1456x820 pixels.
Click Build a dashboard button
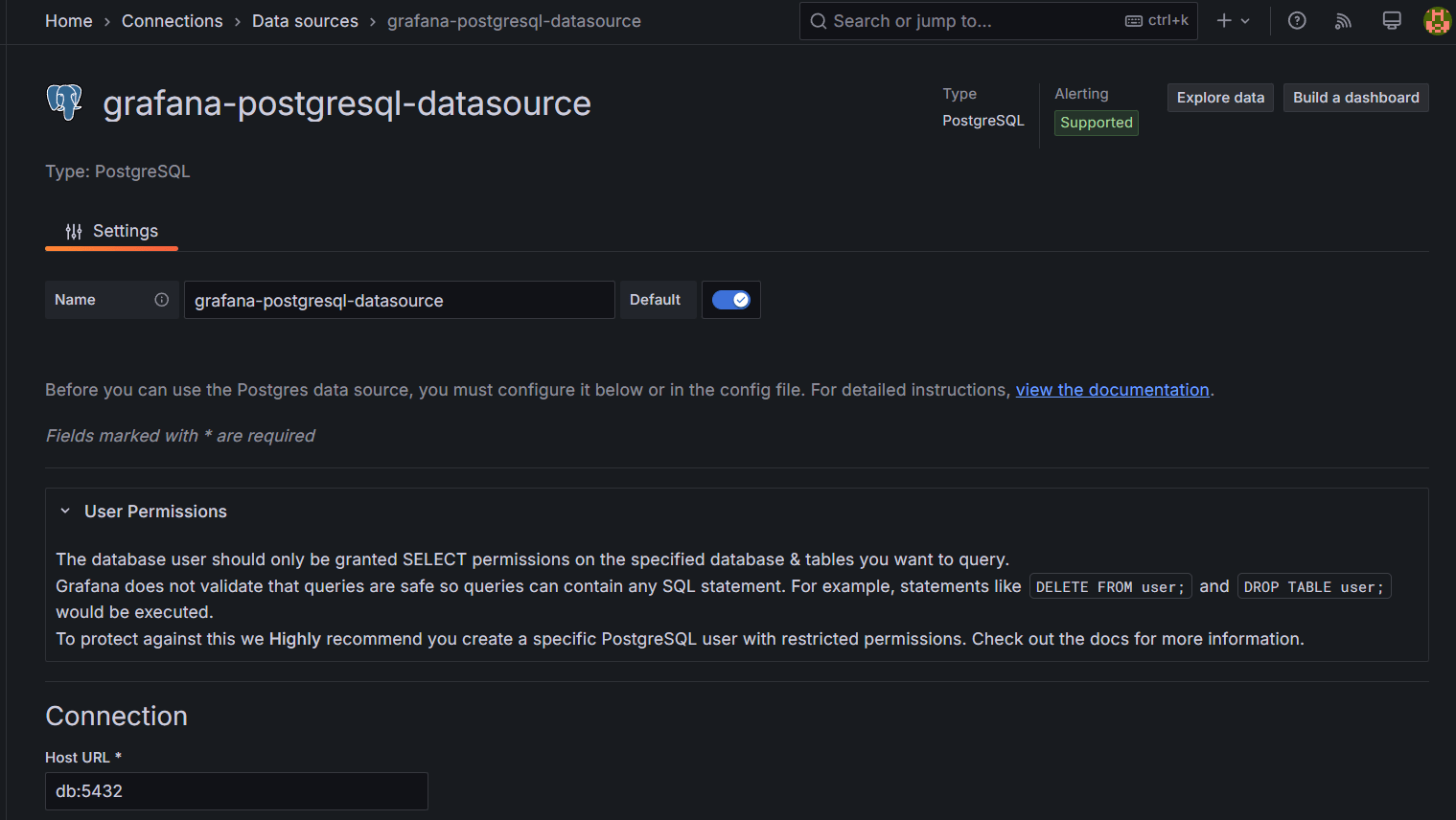[1355, 98]
